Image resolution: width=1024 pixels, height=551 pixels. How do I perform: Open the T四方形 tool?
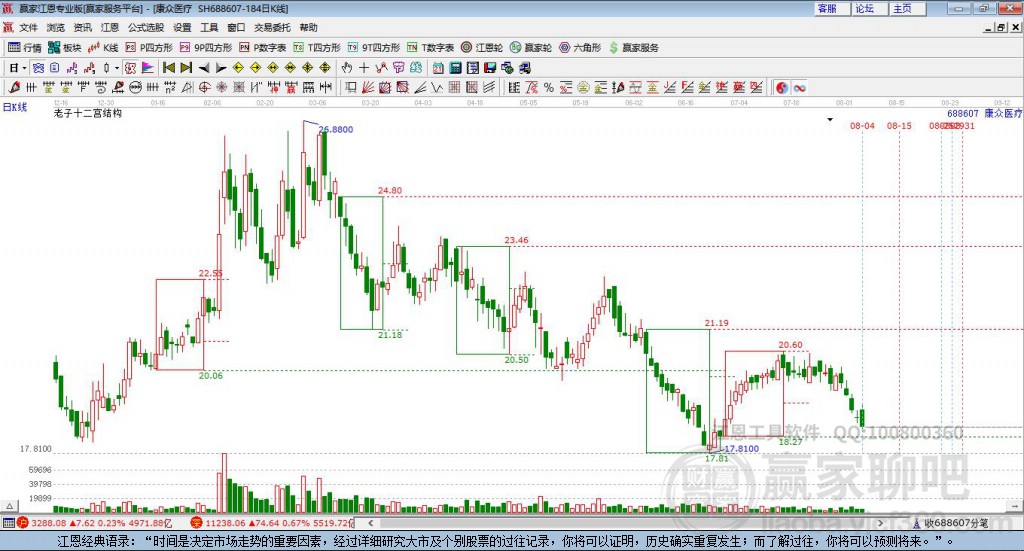click(x=317, y=48)
